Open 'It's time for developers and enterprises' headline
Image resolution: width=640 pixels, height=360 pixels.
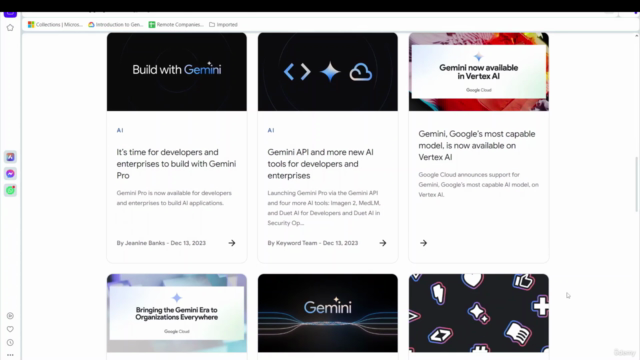coord(176,164)
